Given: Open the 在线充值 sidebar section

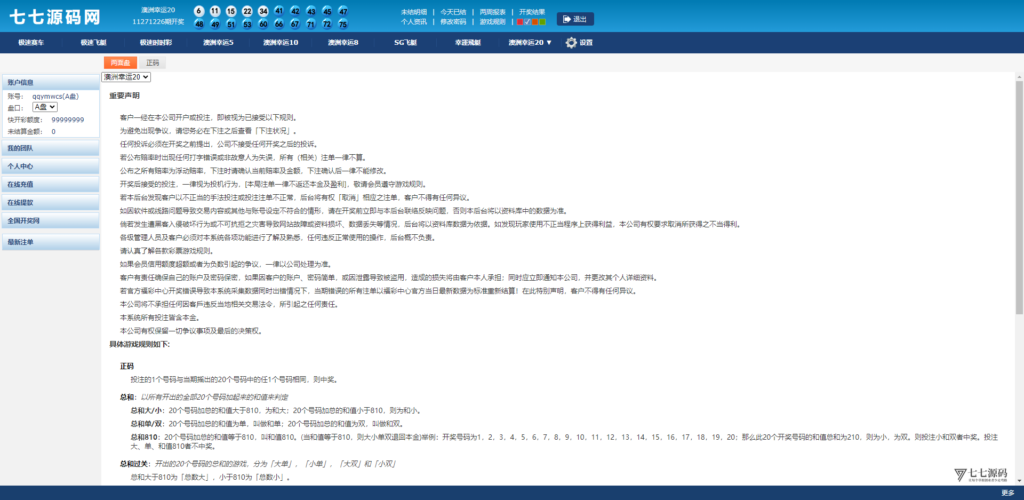Looking at the screenshot, I should (x=50, y=185).
